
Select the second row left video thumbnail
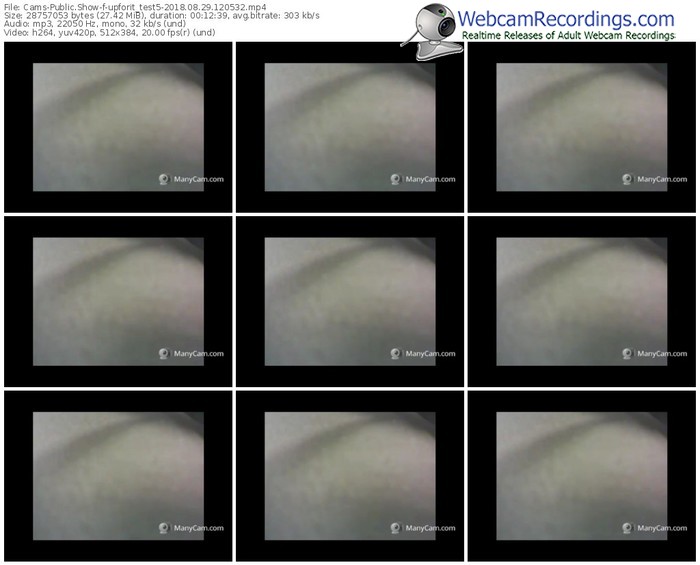coord(118,301)
